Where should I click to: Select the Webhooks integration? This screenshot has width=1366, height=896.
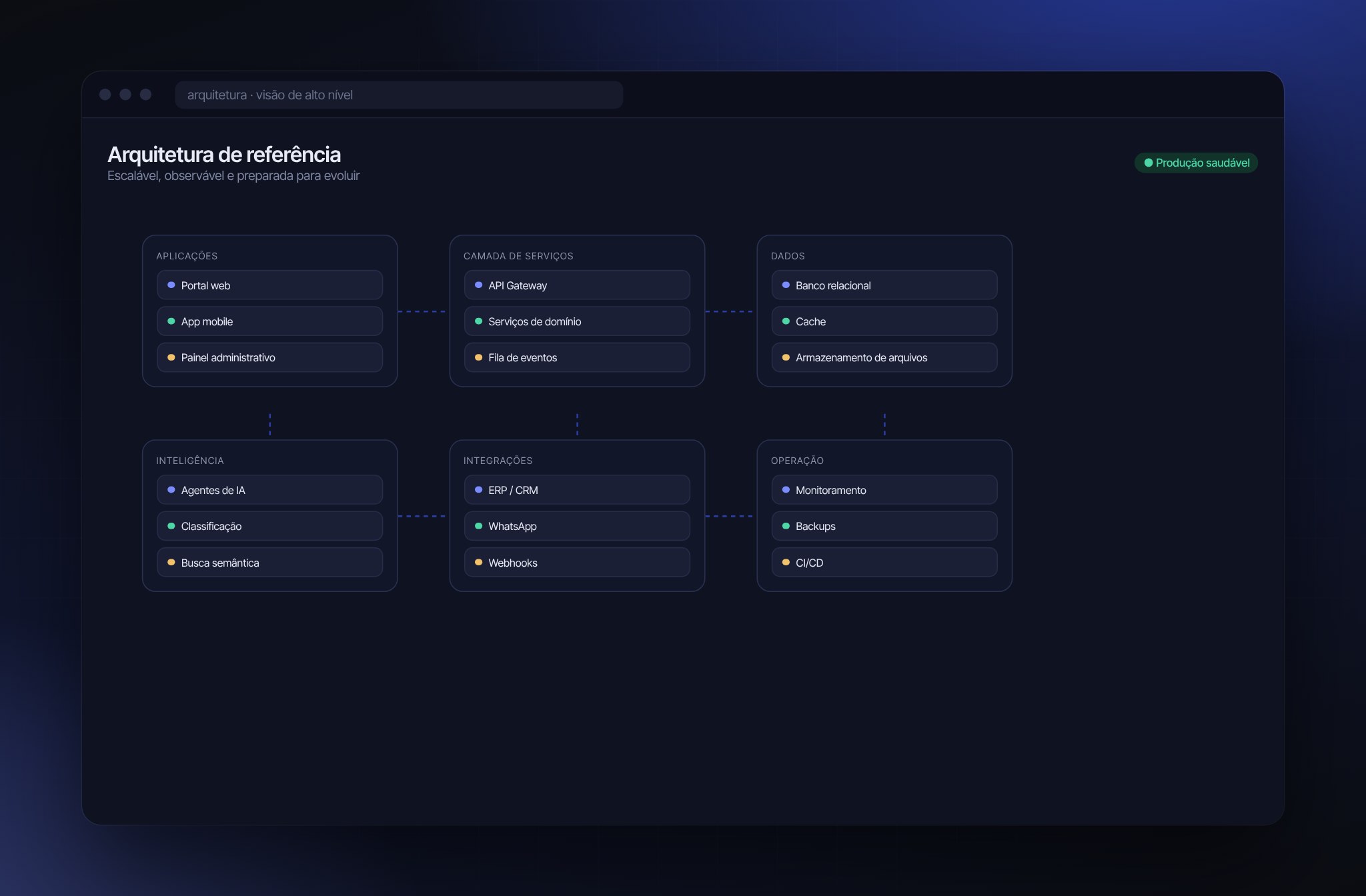click(577, 563)
